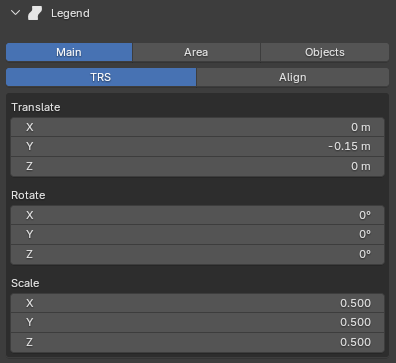
Task: Click the Translate Z field
Action: click(197, 166)
